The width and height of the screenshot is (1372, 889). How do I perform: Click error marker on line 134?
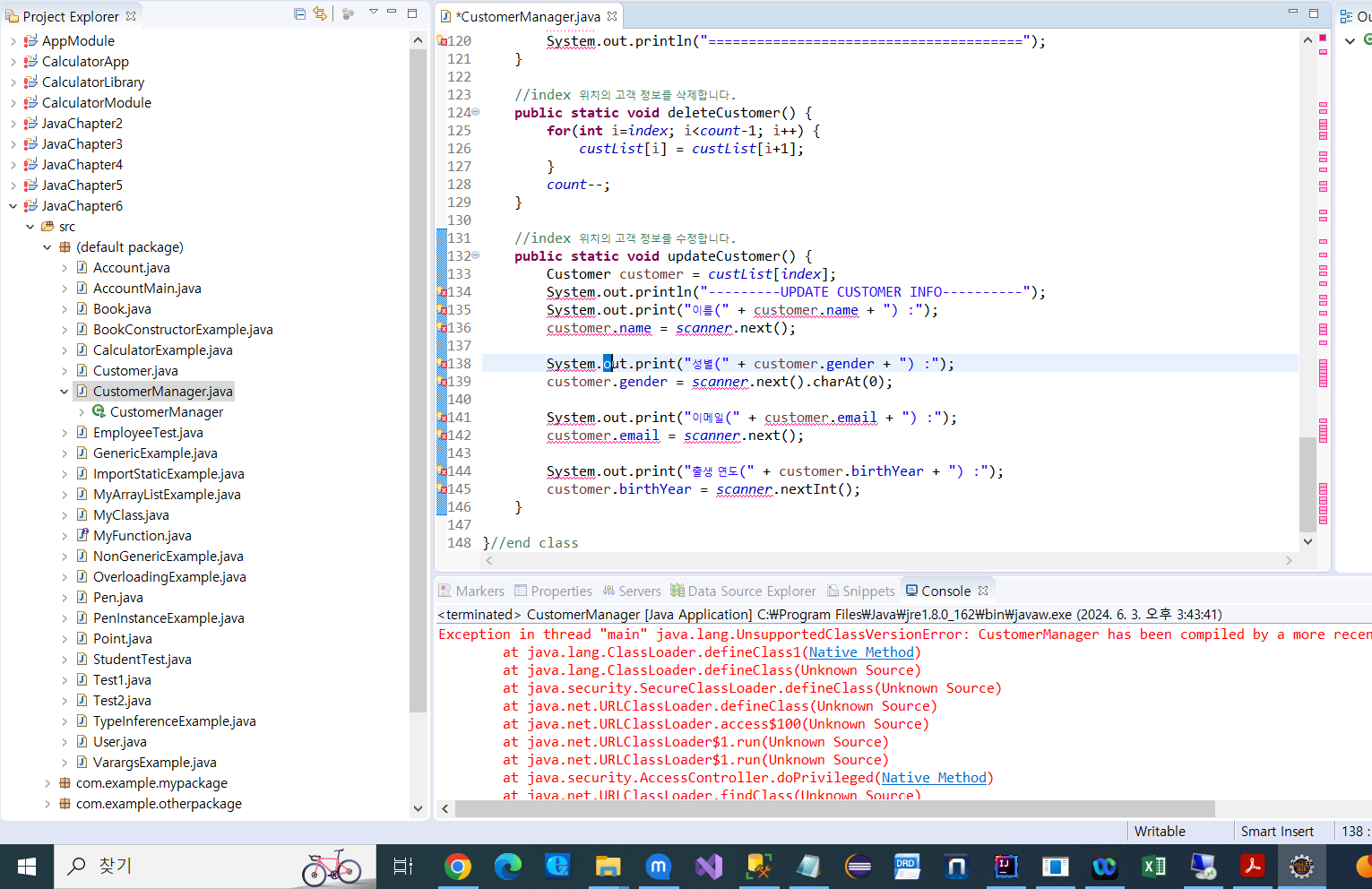coord(442,292)
